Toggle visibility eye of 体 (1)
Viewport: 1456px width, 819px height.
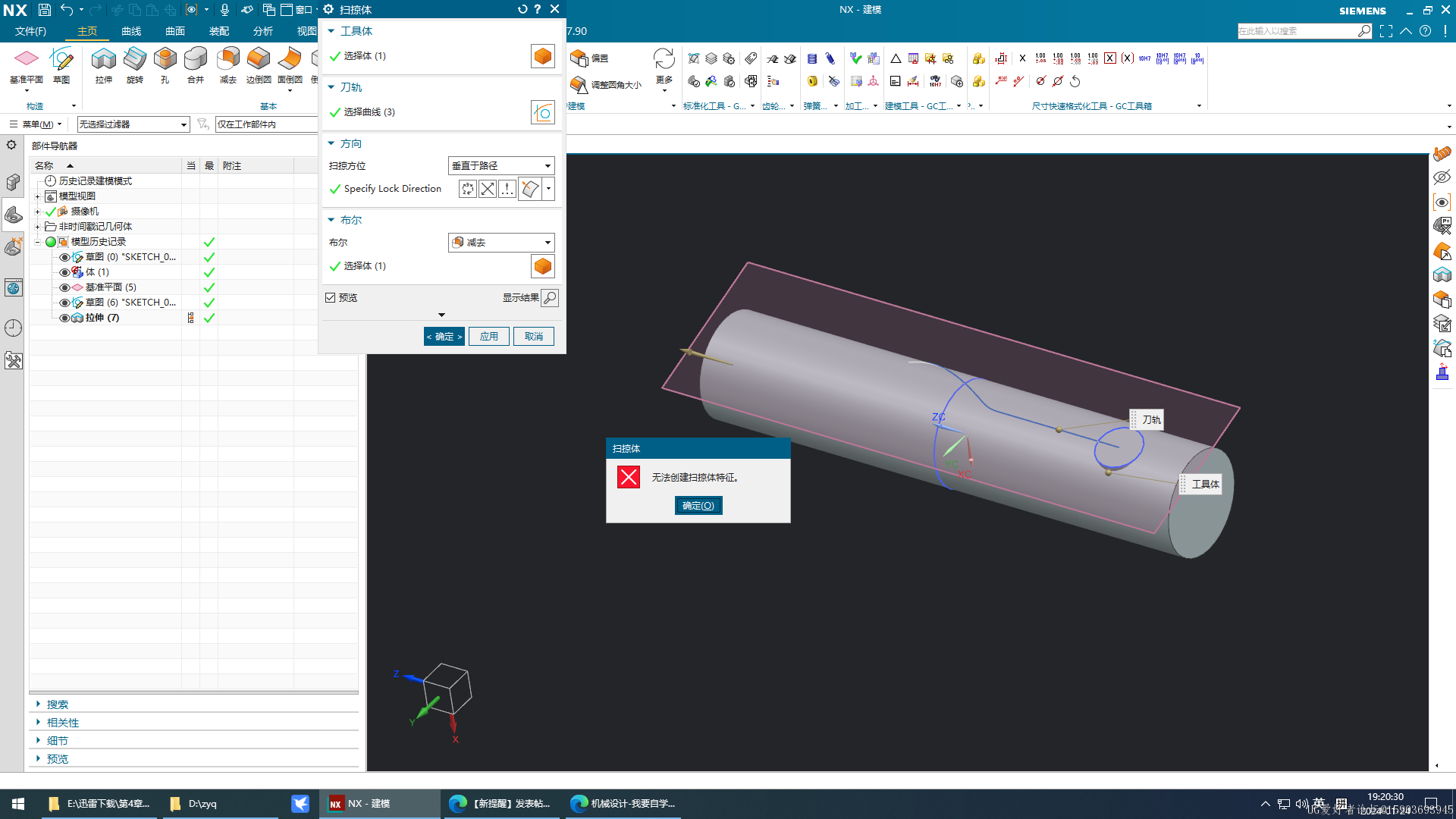click(x=64, y=272)
